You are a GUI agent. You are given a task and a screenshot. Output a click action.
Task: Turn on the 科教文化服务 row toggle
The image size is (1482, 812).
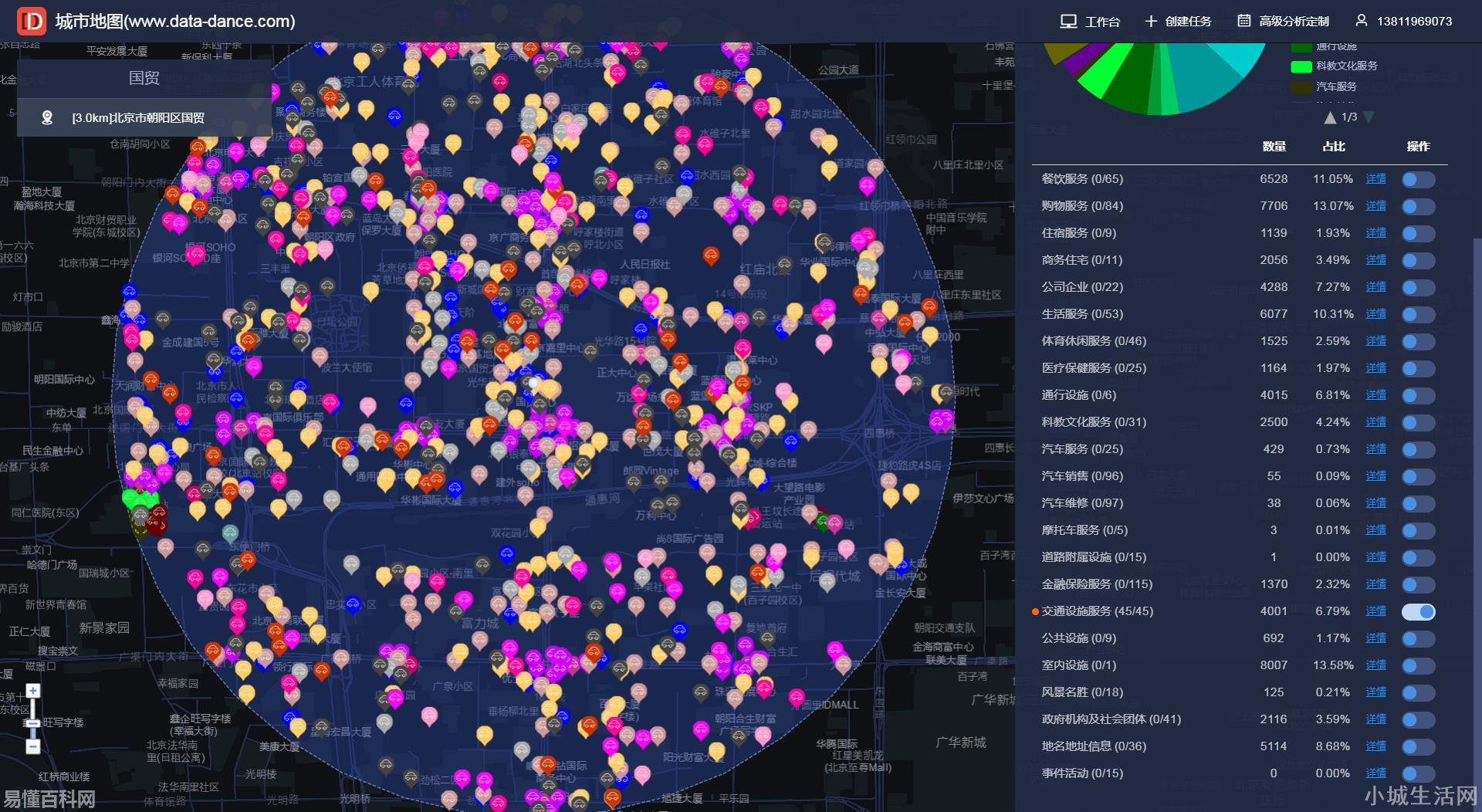(1419, 423)
